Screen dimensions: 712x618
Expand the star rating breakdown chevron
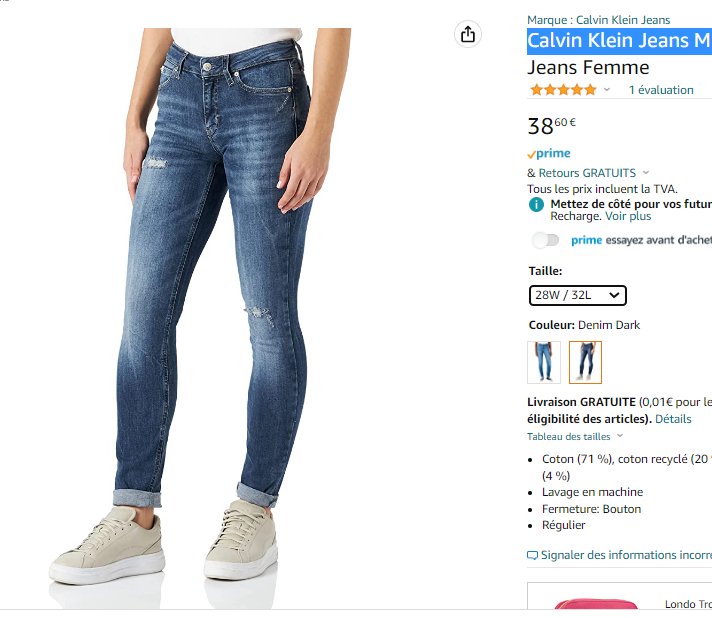click(607, 90)
